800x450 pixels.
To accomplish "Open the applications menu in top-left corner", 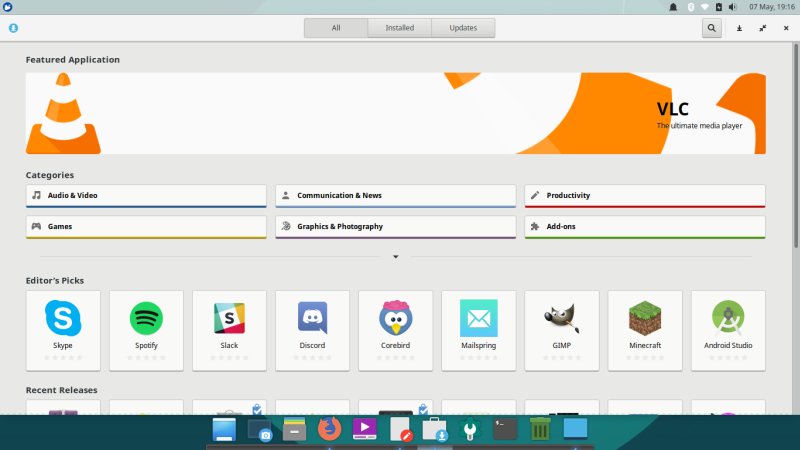I will coord(7,7).
